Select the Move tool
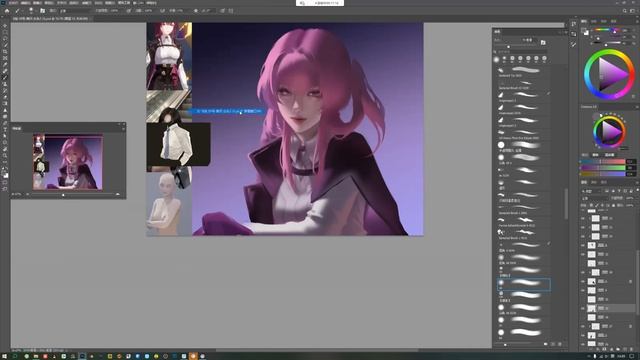This screenshot has height=360, width=640. (5, 25)
